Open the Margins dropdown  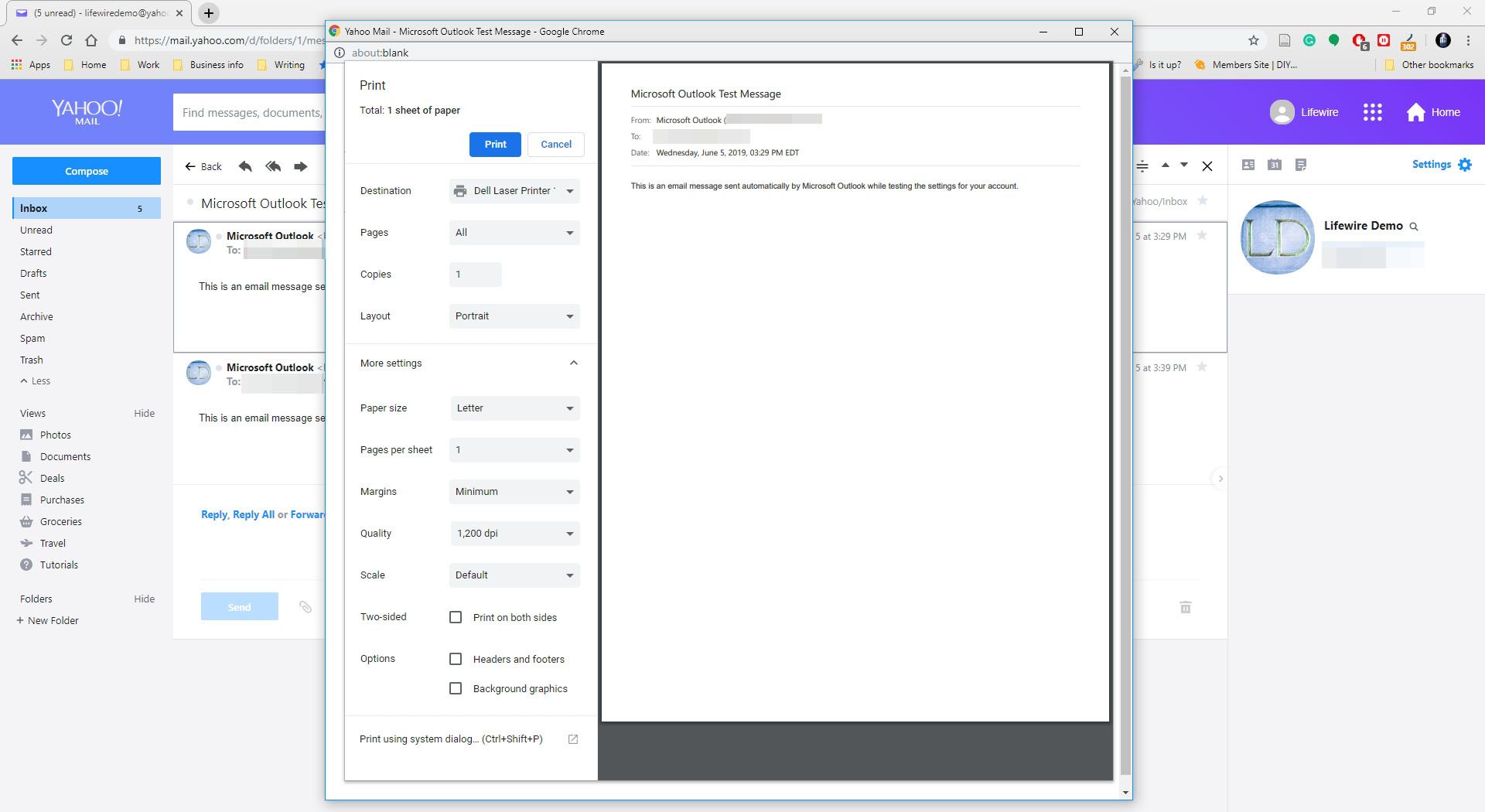coord(514,492)
